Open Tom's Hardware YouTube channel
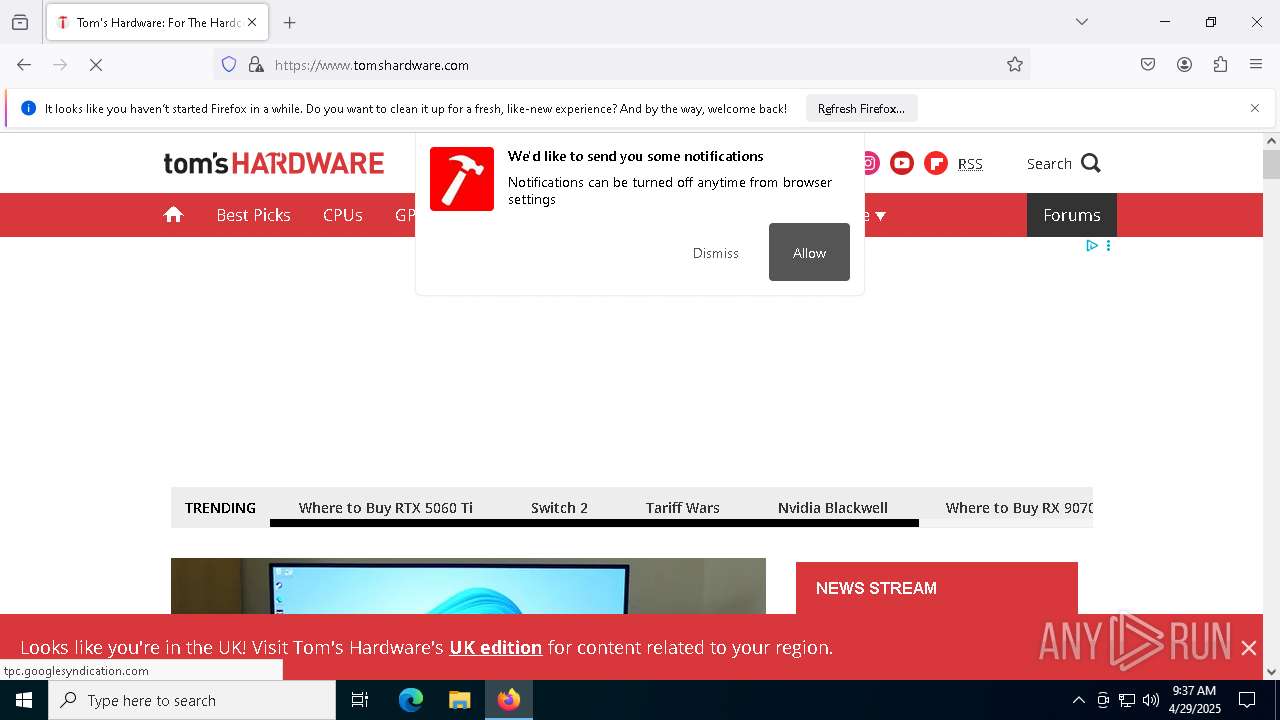 [x=902, y=163]
